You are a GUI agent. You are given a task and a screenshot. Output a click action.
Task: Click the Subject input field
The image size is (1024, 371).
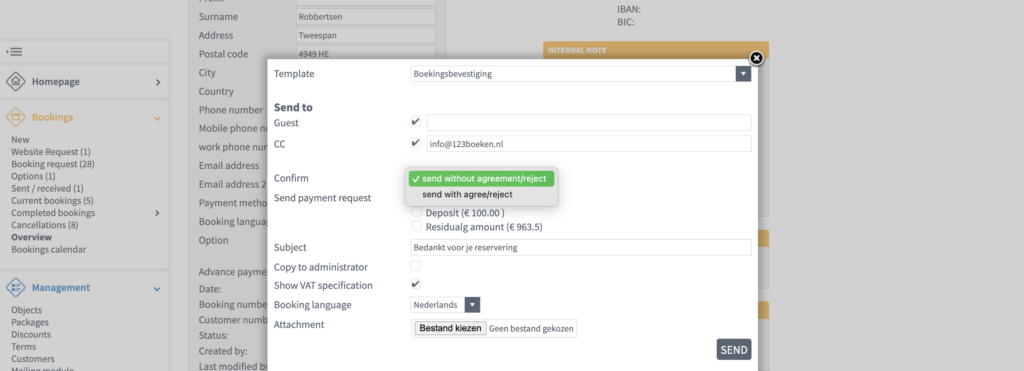point(581,248)
